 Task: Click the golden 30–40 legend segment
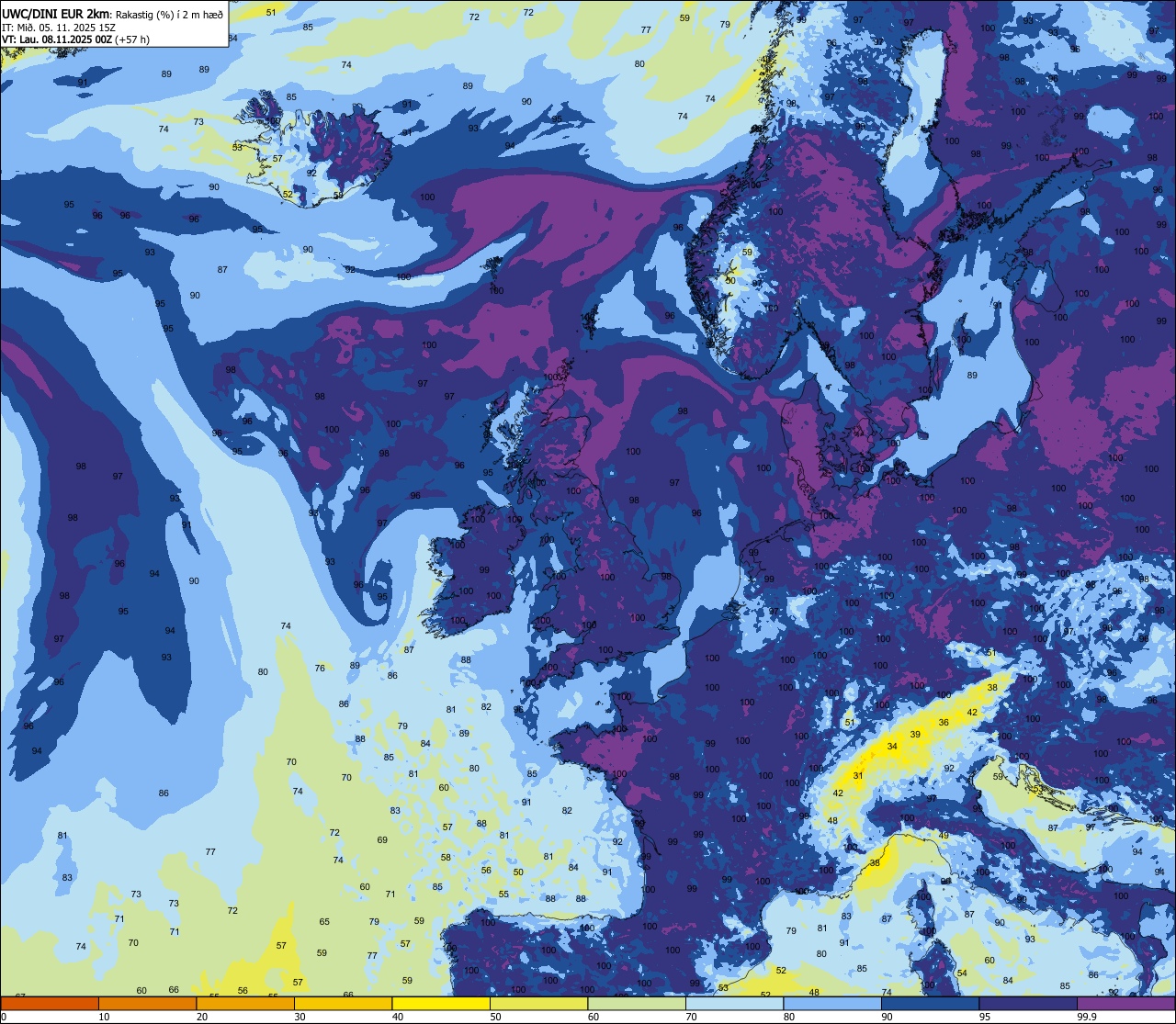pos(343,1003)
